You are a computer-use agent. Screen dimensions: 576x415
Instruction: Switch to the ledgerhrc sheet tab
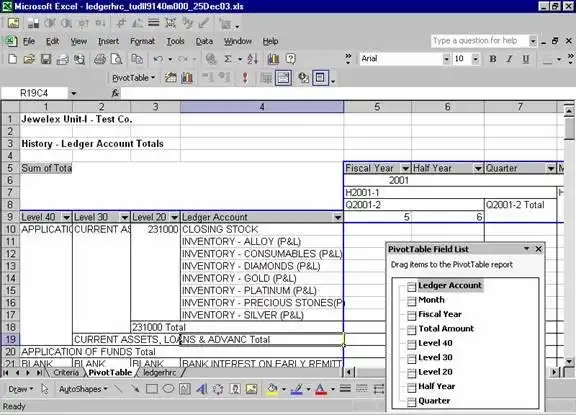pos(159,373)
